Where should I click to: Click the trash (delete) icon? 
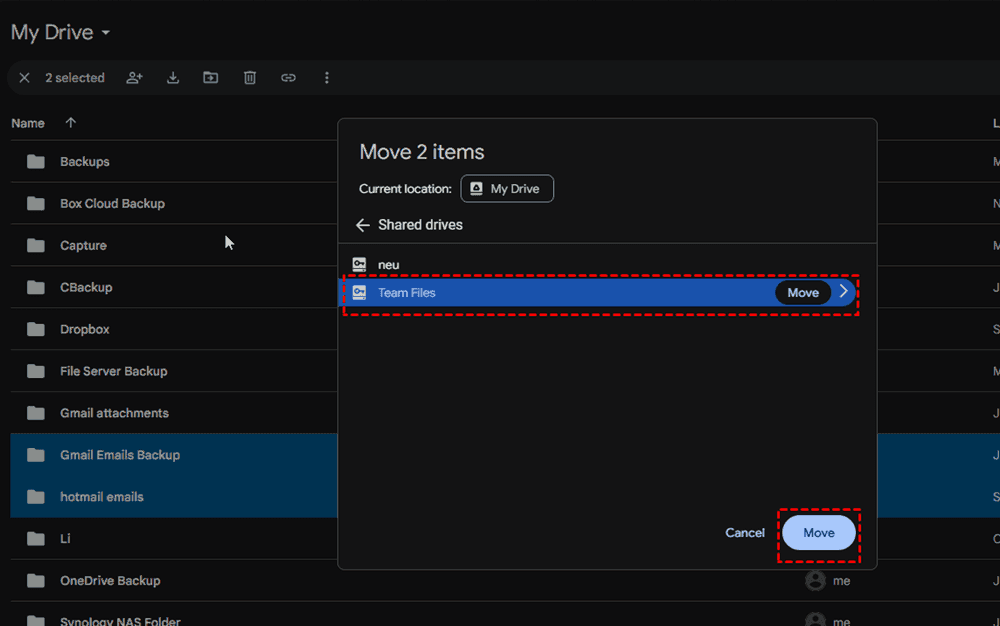click(250, 78)
